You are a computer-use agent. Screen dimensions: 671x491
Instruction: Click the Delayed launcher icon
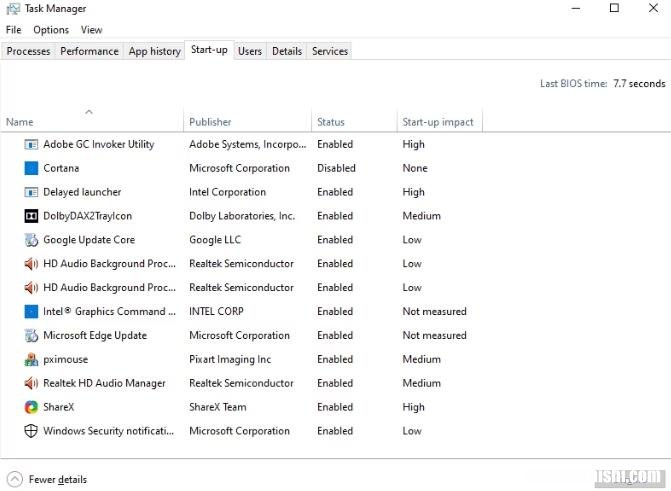(x=31, y=192)
